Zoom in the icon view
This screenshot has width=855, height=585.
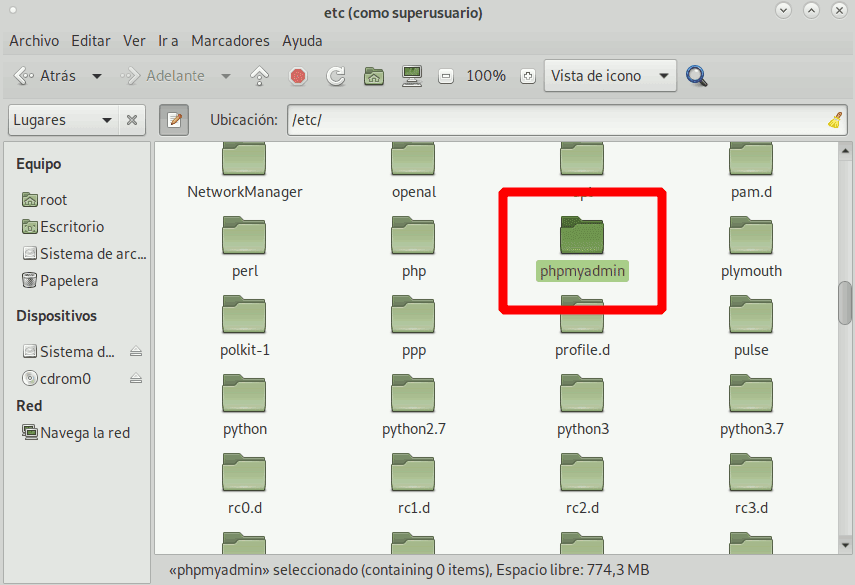tap(527, 76)
